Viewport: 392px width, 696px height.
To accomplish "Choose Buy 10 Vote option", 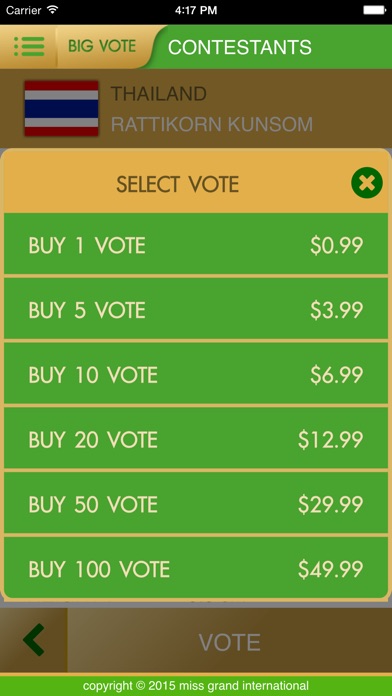I will pos(196,375).
